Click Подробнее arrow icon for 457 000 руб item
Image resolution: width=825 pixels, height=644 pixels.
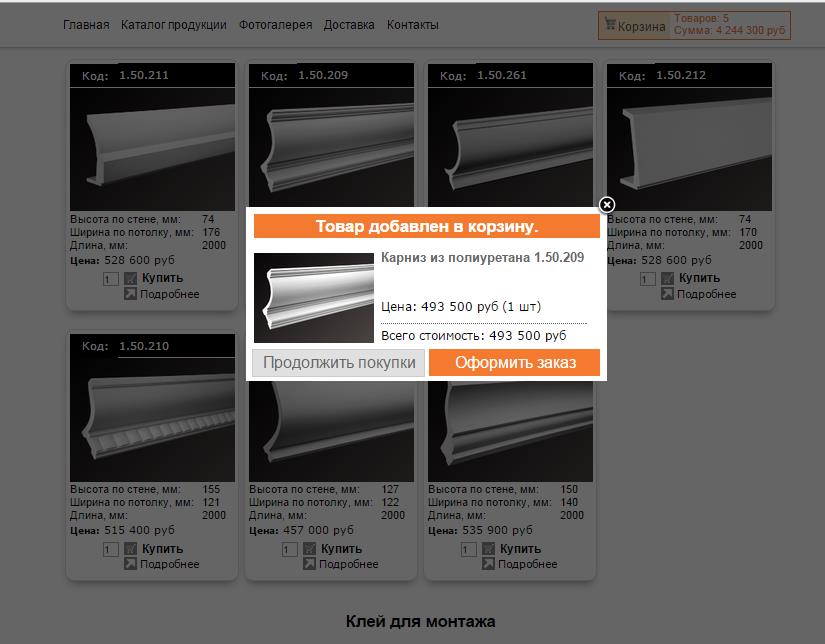click(x=309, y=564)
